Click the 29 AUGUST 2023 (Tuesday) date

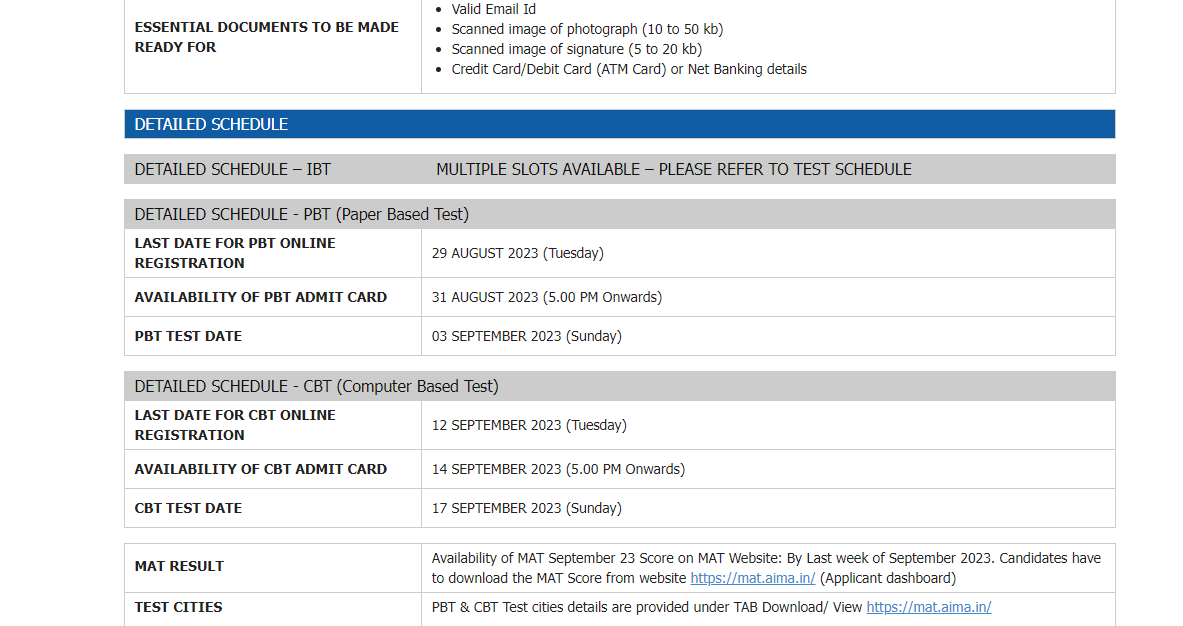[517, 253]
